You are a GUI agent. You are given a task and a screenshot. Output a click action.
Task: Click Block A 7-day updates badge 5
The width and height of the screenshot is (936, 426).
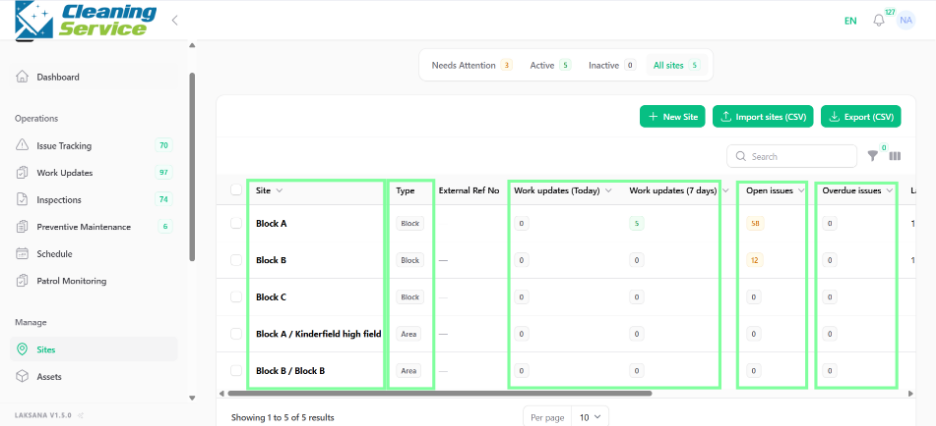(636, 224)
